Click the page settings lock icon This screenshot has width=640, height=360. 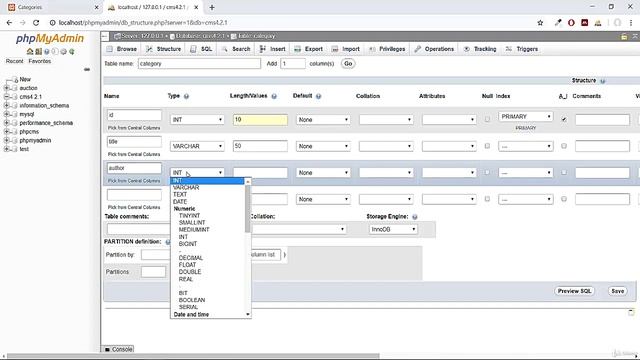click(624, 36)
